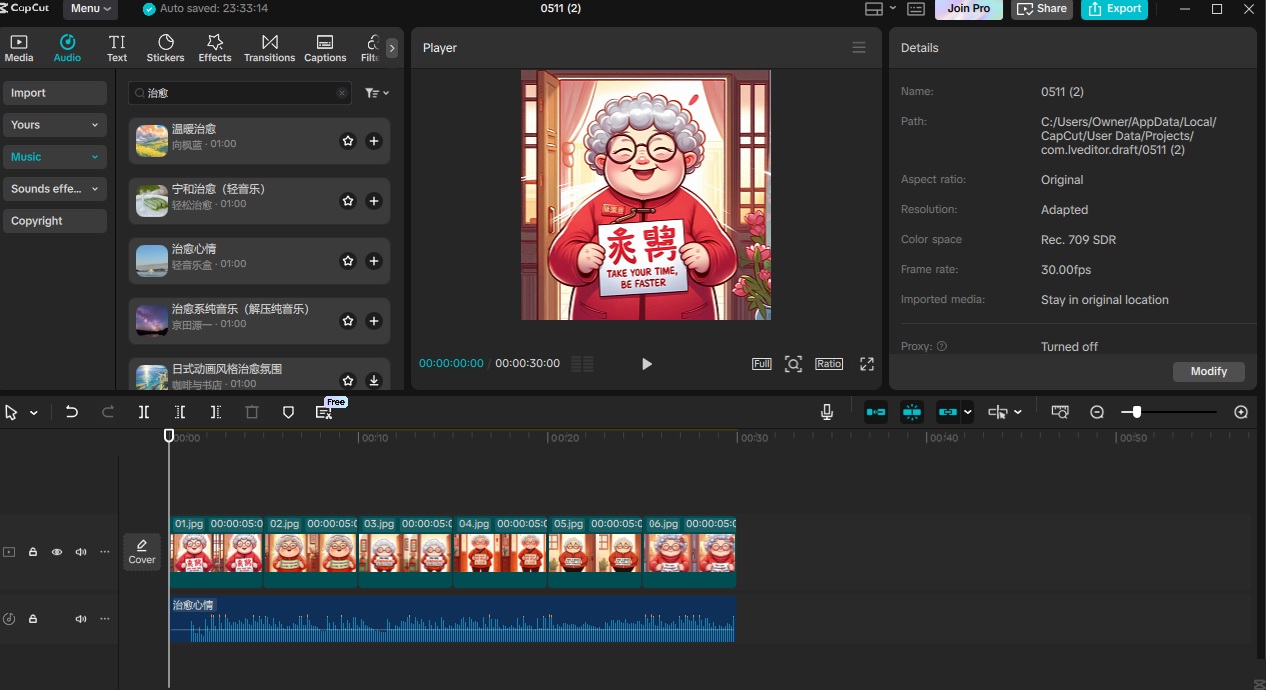Open more options for the audio track
The height and width of the screenshot is (690, 1266).
pos(105,619)
